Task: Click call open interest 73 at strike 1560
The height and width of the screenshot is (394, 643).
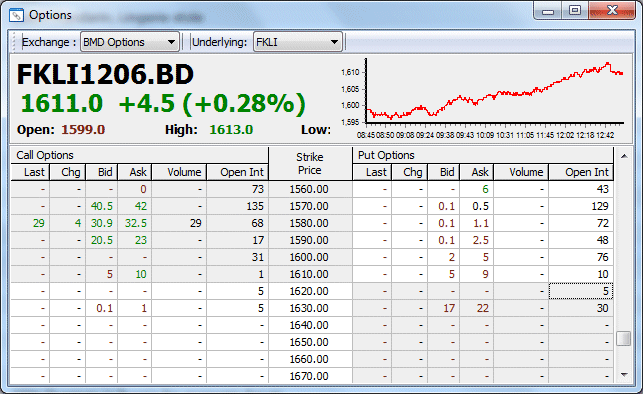Action: (237, 189)
